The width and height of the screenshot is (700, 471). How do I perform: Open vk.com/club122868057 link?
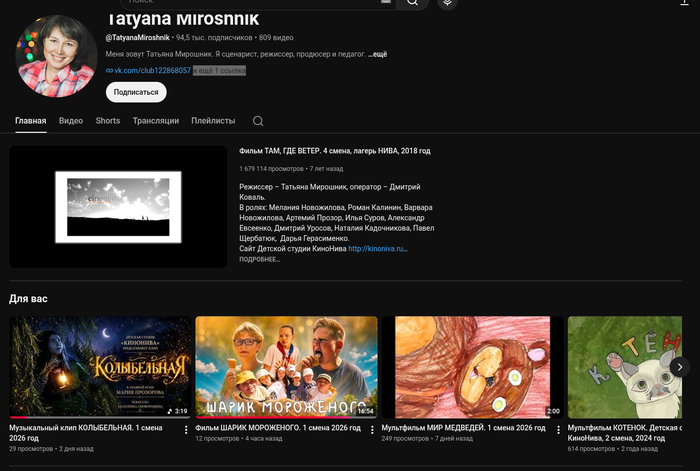pos(152,71)
